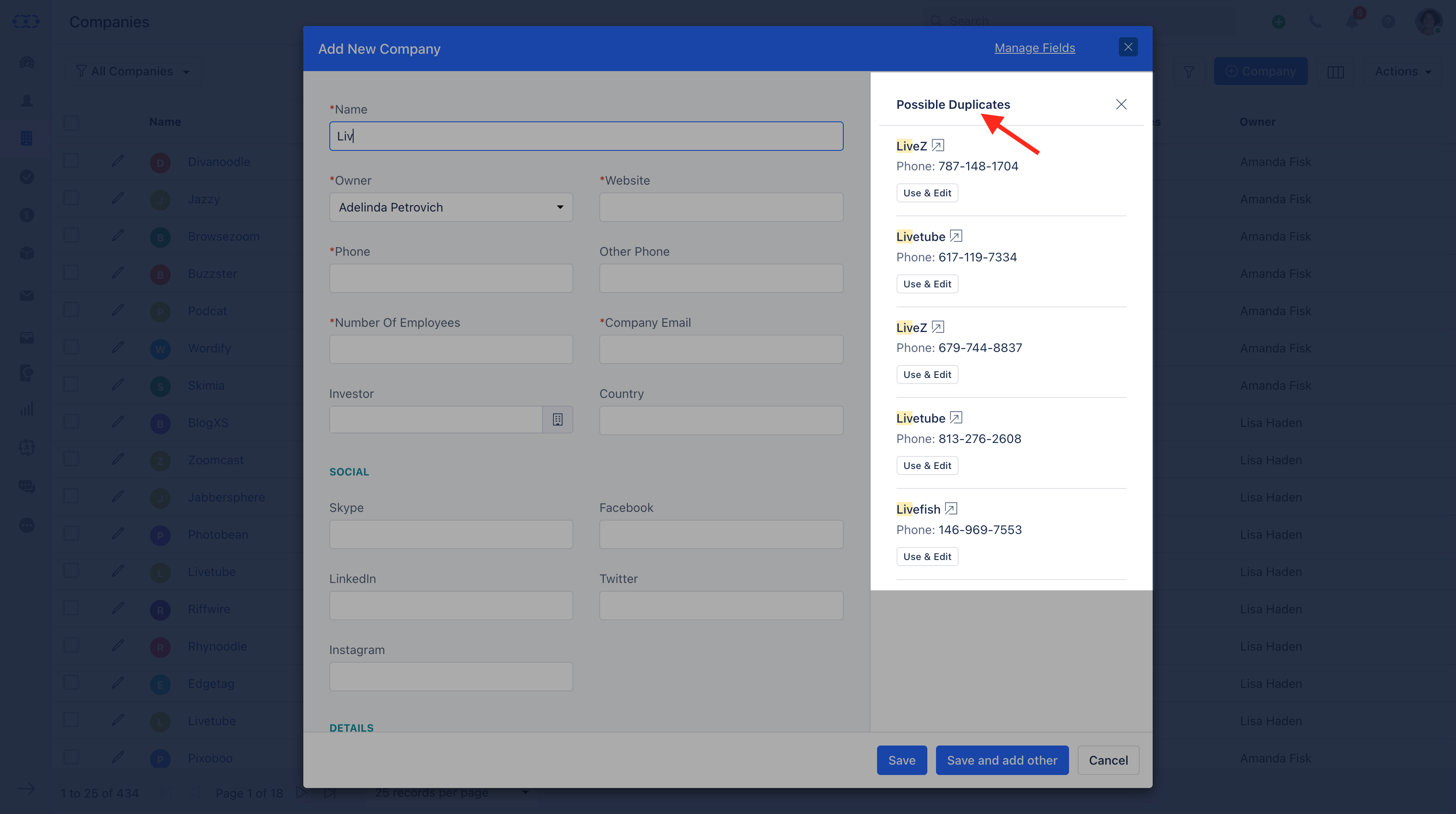The height and width of the screenshot is (814, 1456).
Task: Click Use & Edit for LiveZ 679-744-8837
Action: (x=927, y=374)
